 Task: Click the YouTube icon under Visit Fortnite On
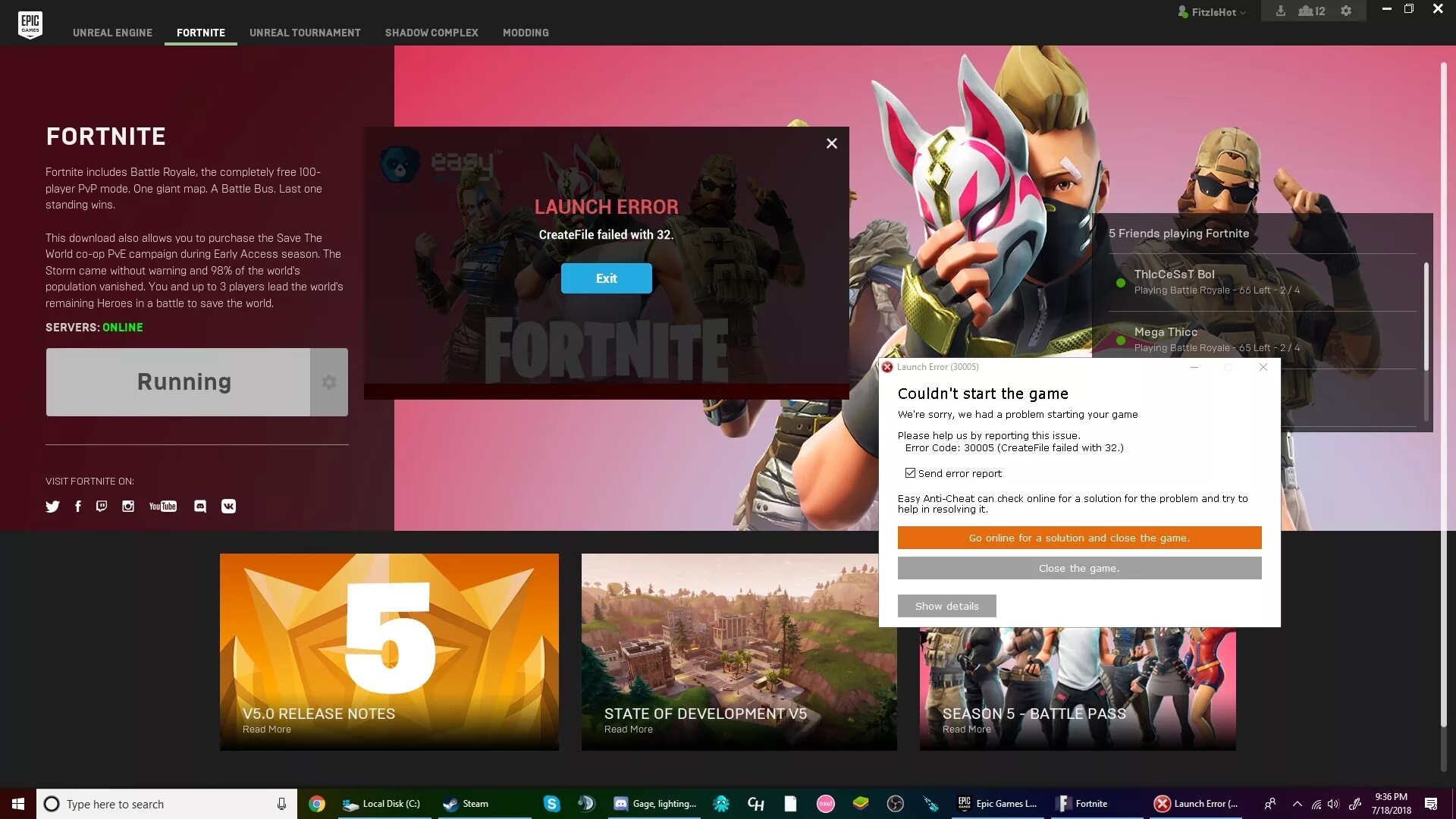tap(162, 506)
